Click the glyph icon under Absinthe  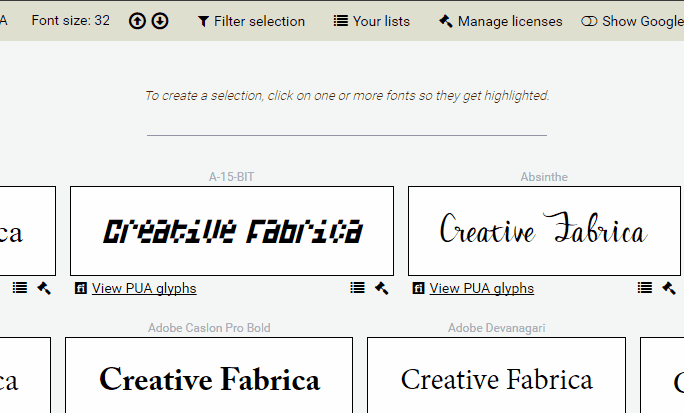point(419,289)
